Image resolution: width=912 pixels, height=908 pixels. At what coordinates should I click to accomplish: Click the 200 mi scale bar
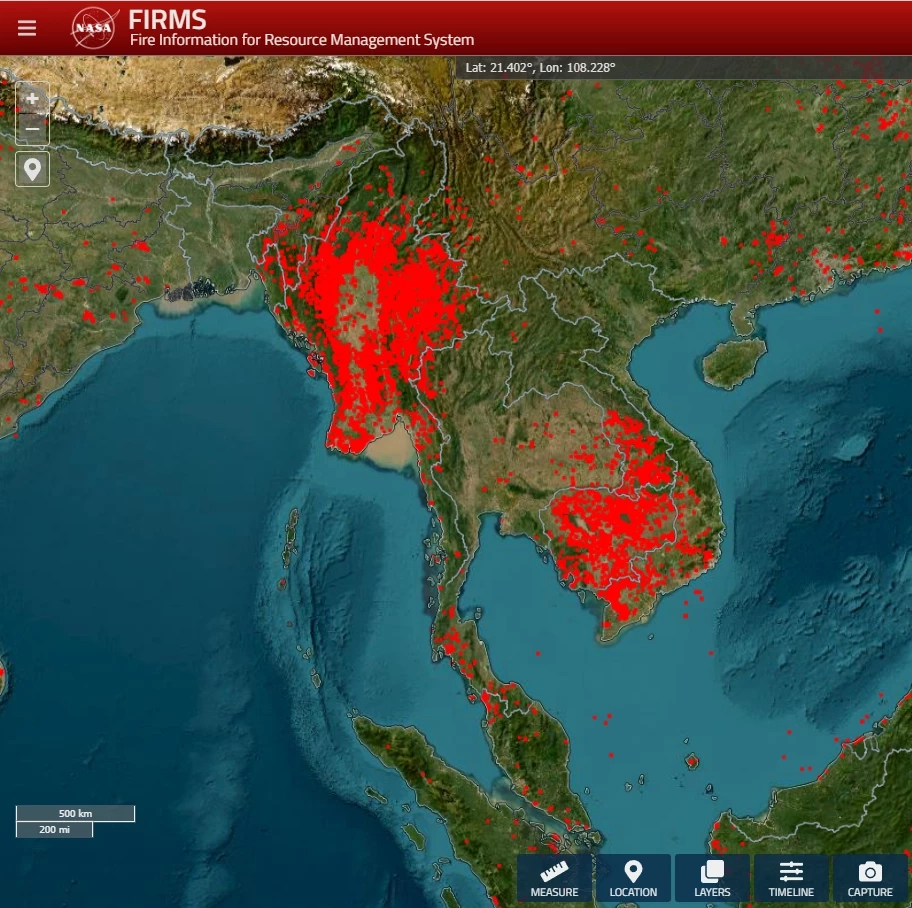54,830
